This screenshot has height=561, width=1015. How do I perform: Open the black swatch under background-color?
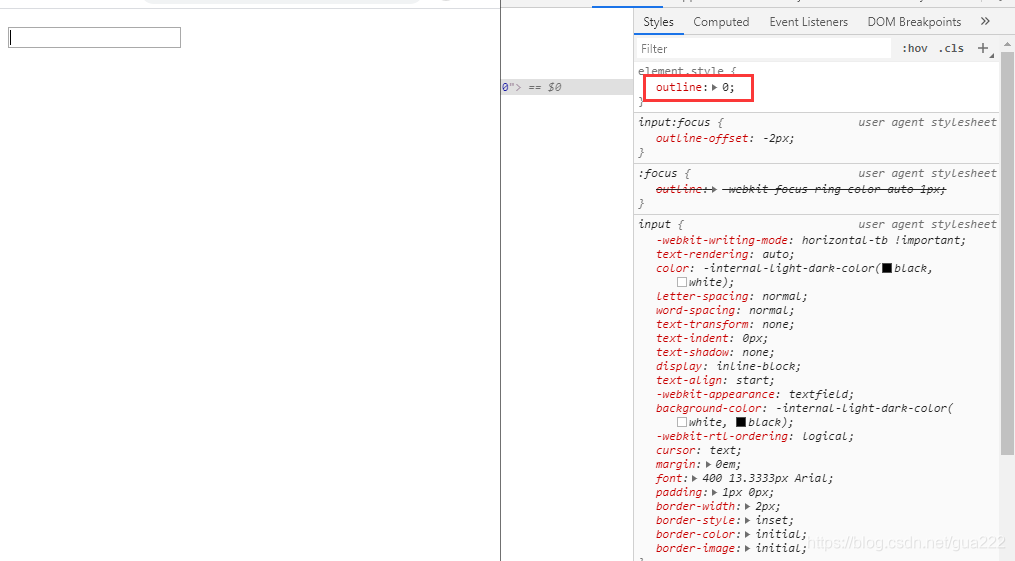tap(741, 422)
